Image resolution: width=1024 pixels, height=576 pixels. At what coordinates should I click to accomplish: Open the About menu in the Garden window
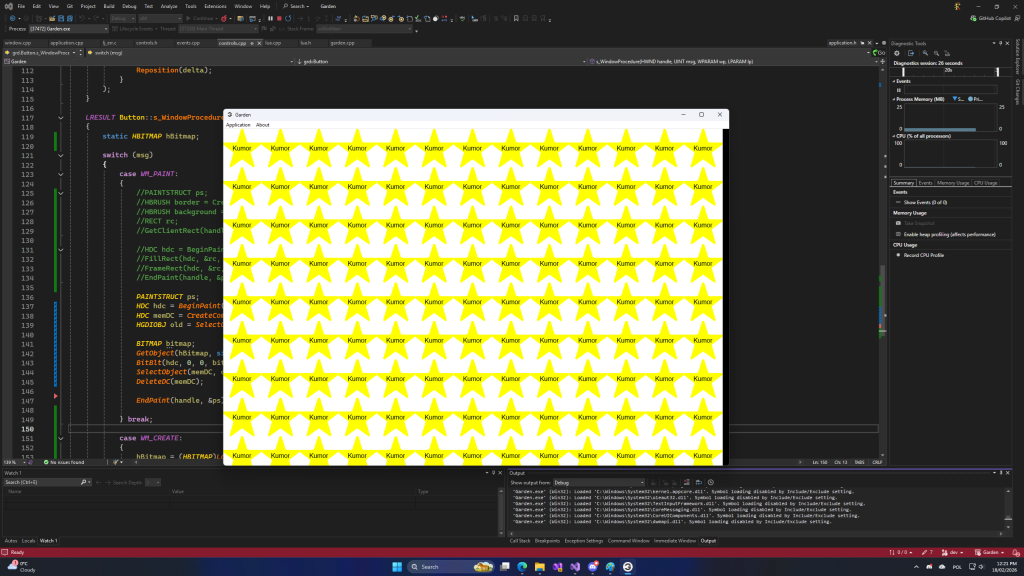click(262, 125)
